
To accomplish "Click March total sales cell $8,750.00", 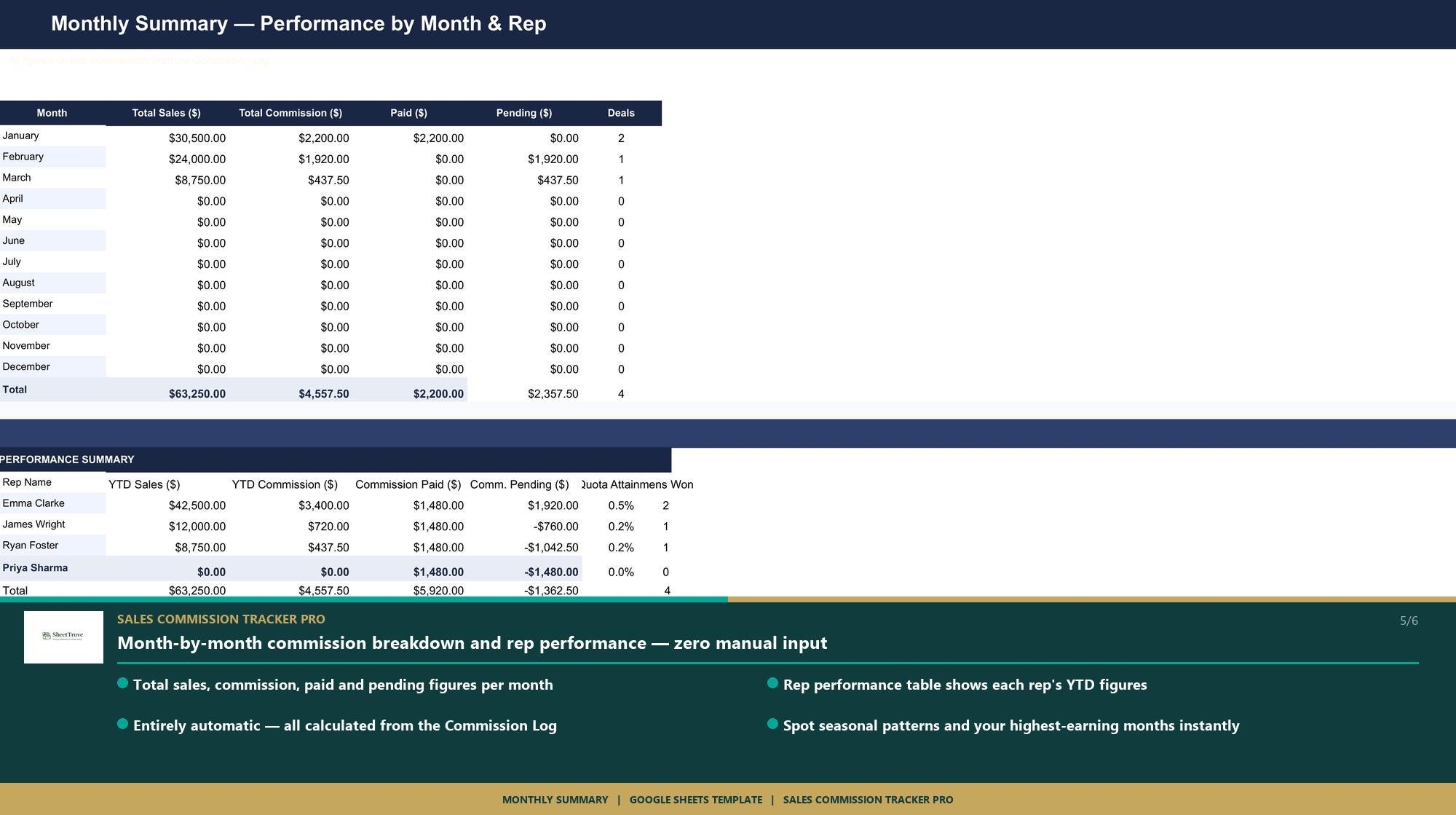I will click(200, 181).
